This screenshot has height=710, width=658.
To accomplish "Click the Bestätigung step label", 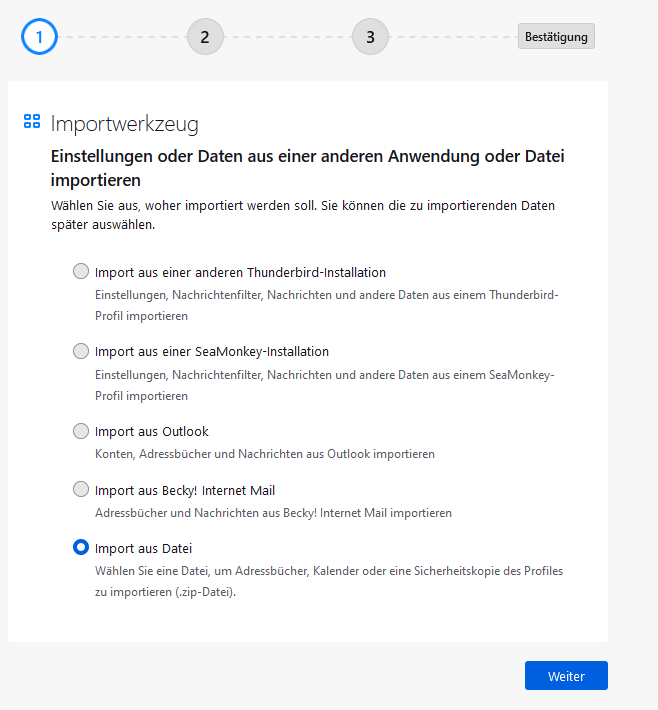I will pos(556,37).
